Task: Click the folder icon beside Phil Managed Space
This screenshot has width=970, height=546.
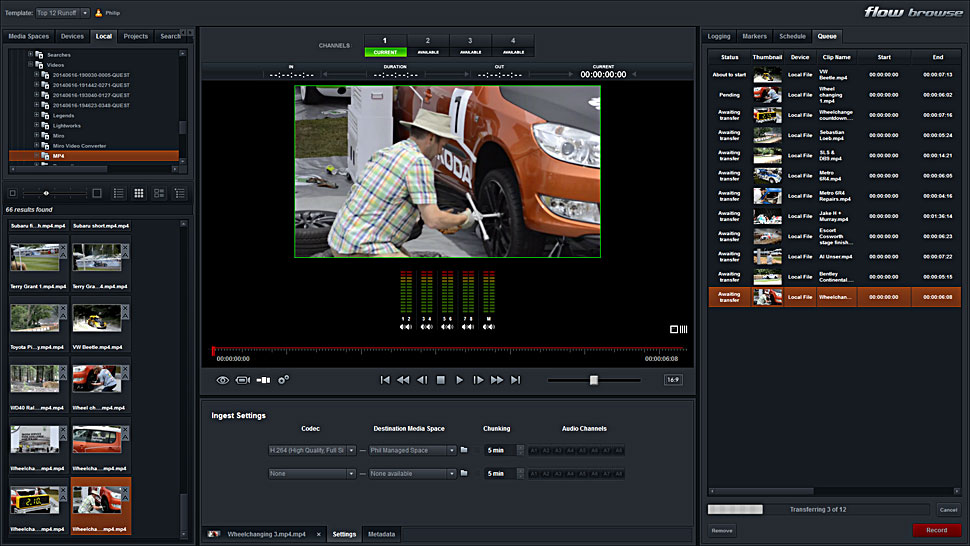Action: point(464,451)
